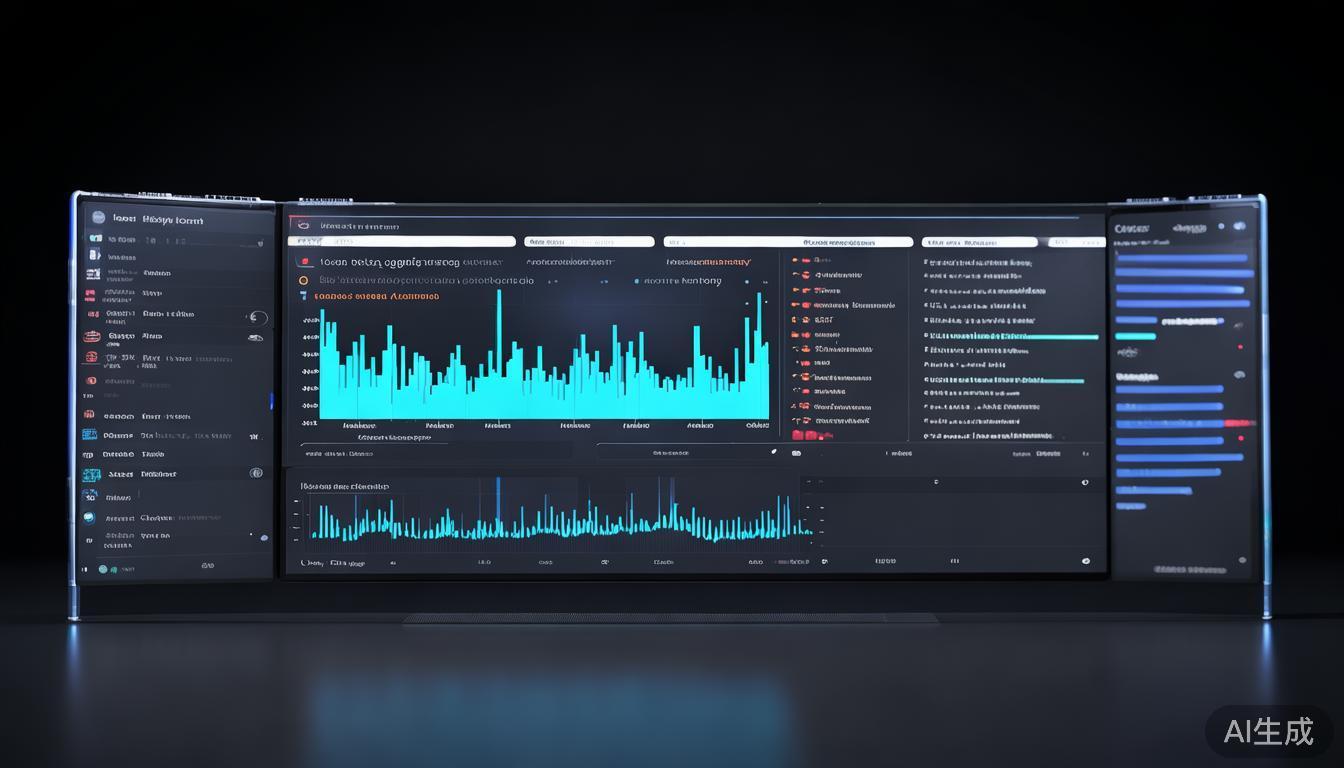Viewport: 1344px width, 768px height.
Task: Select the red square legend icon above chart
Action: pos(304,262)
